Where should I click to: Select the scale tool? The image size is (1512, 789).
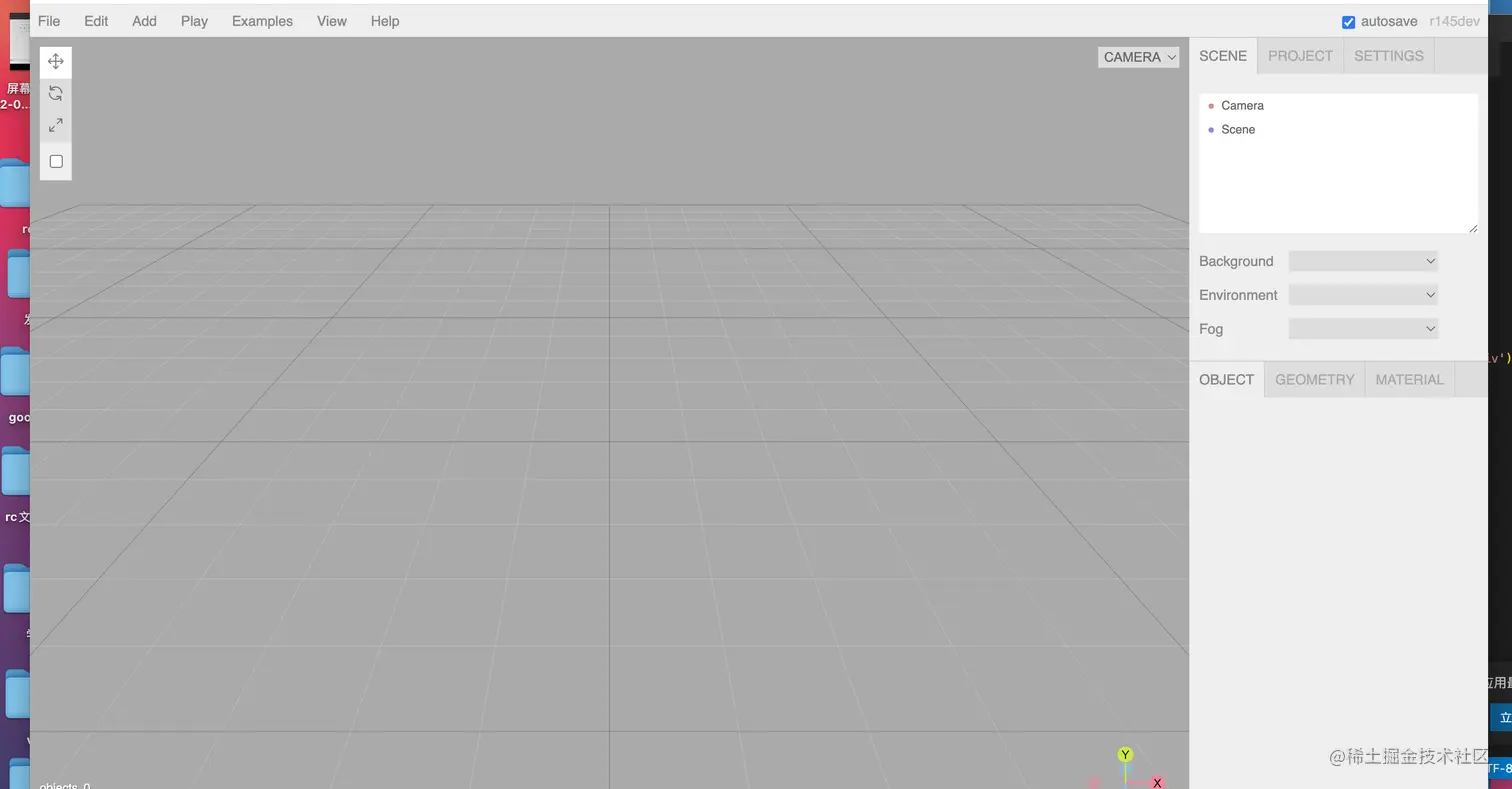pos(56,125)
